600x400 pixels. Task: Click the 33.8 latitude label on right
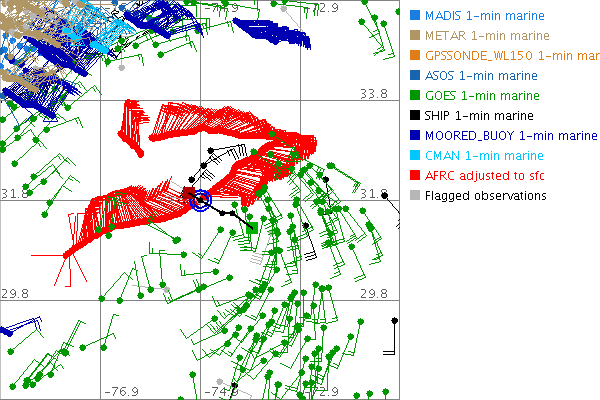point(373,93)
